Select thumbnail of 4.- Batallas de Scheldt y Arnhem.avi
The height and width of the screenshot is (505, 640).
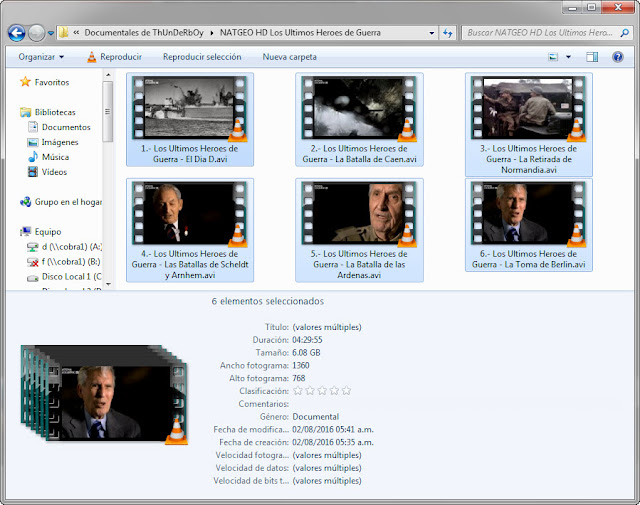190,213
